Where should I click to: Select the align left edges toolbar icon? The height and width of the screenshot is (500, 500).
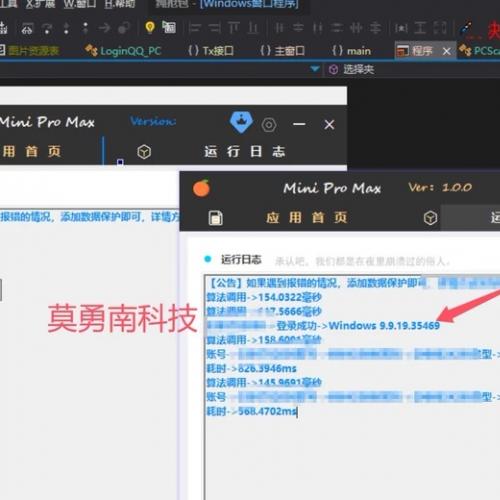pyautogui.click(x=194, y=28)
